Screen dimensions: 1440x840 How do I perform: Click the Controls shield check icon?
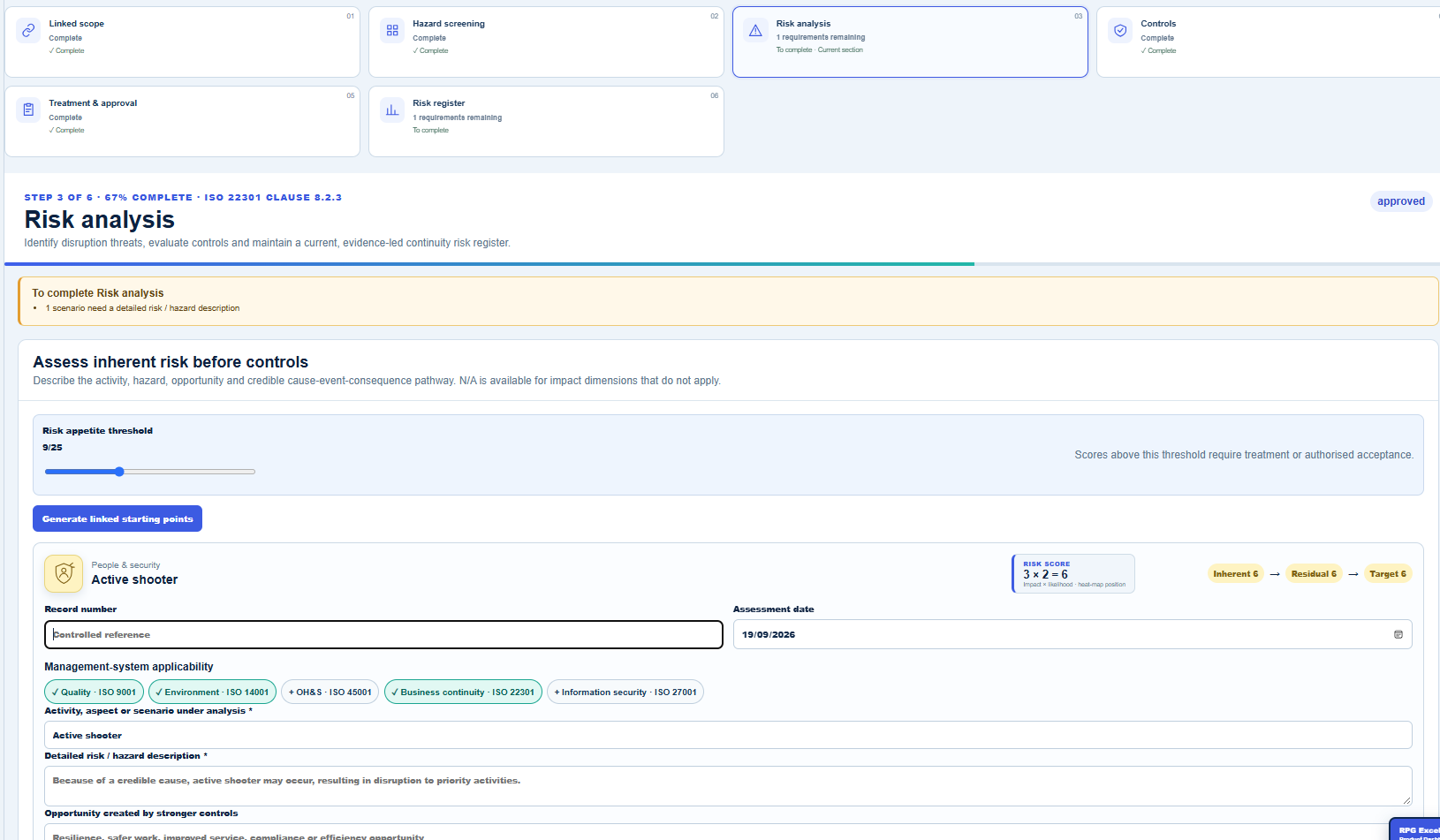point(1120,31)
